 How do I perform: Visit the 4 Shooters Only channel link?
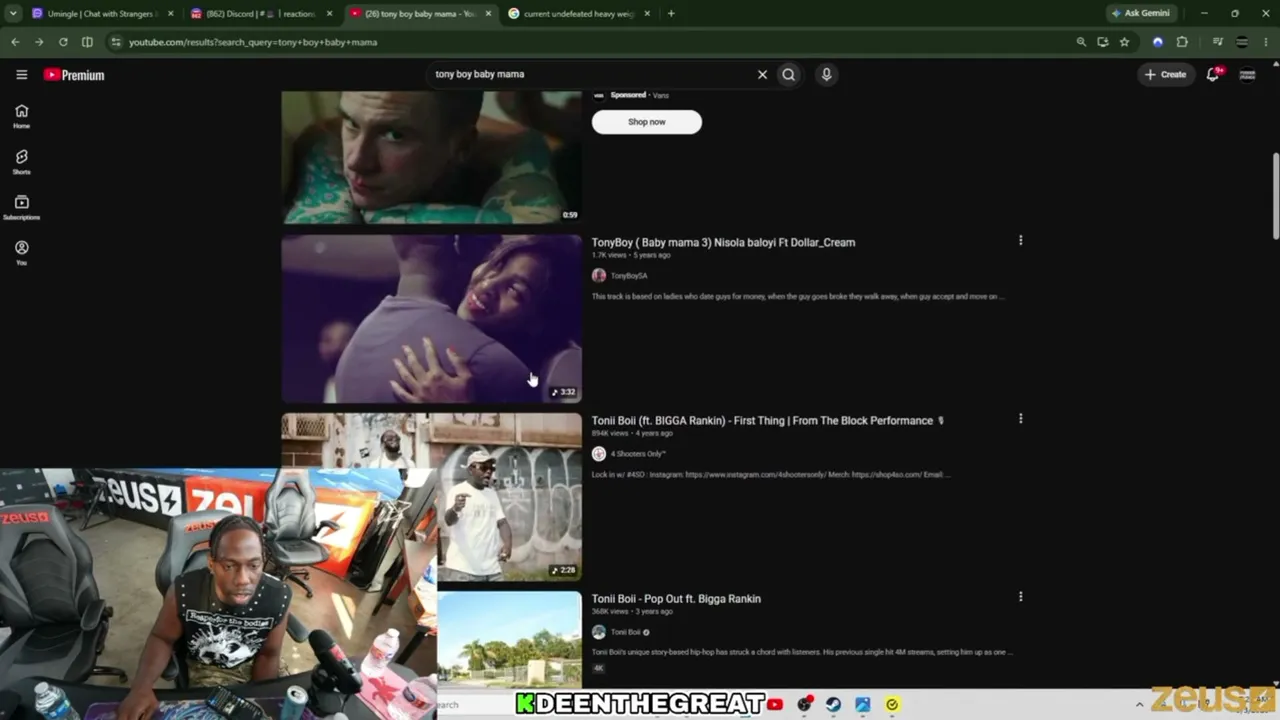pos(638,454)
